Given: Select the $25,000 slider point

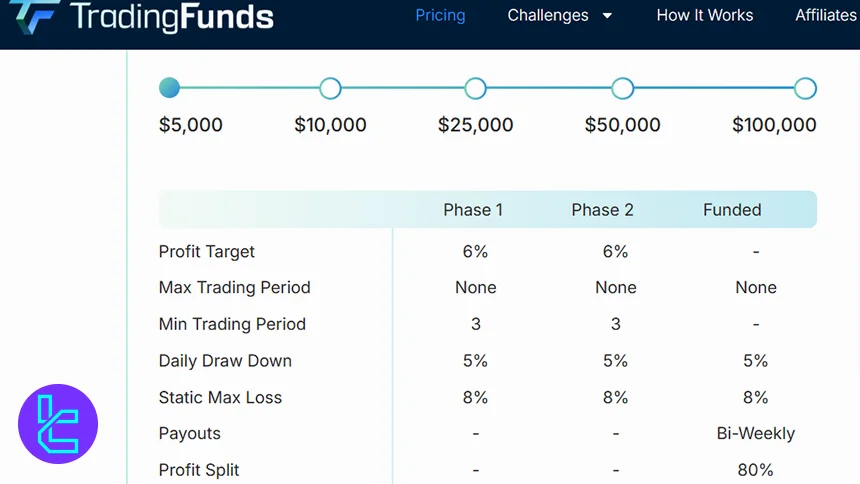Looking at the screenshot, I should tap(476, 89).
